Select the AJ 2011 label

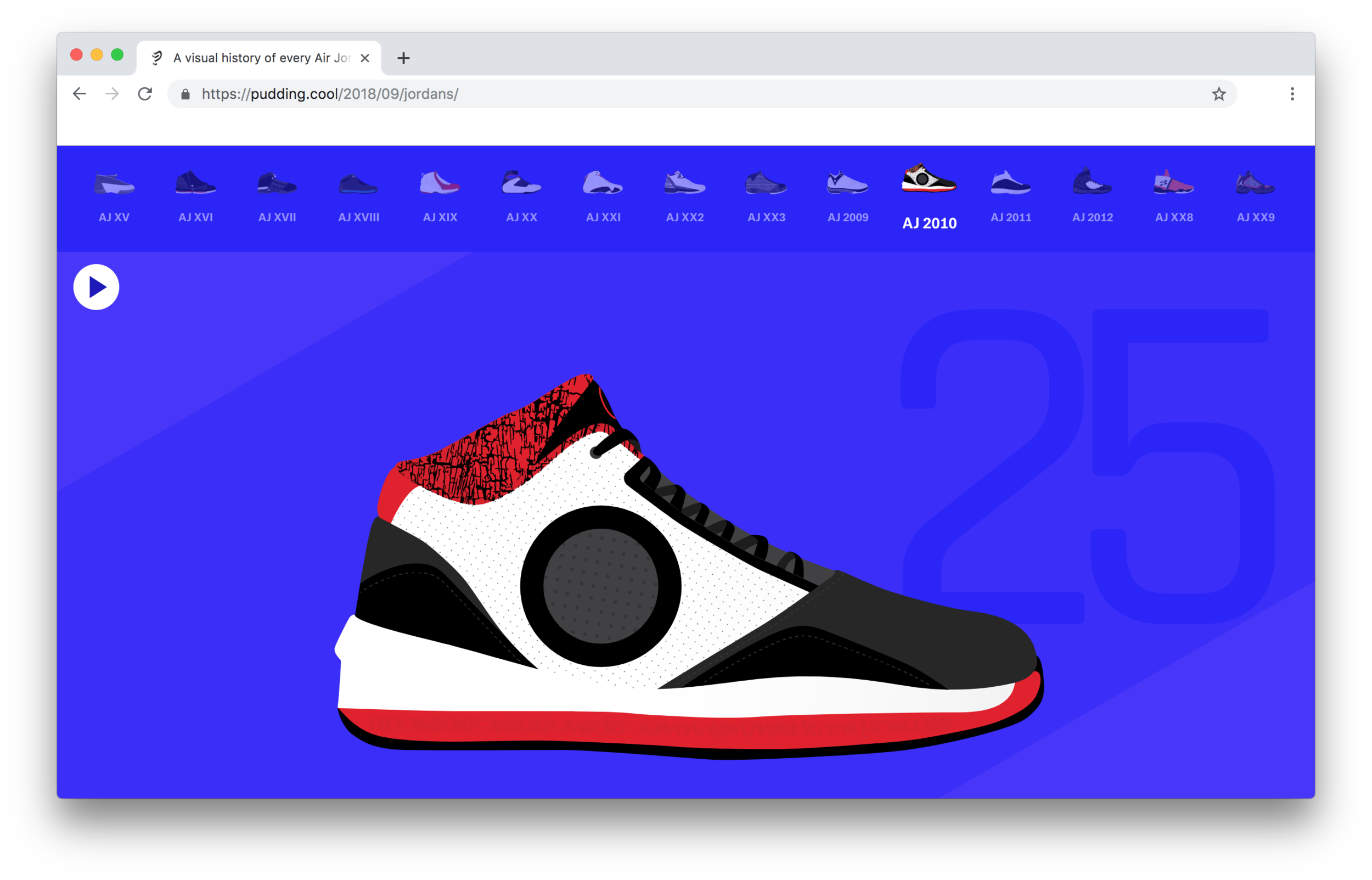[1010, 217]
